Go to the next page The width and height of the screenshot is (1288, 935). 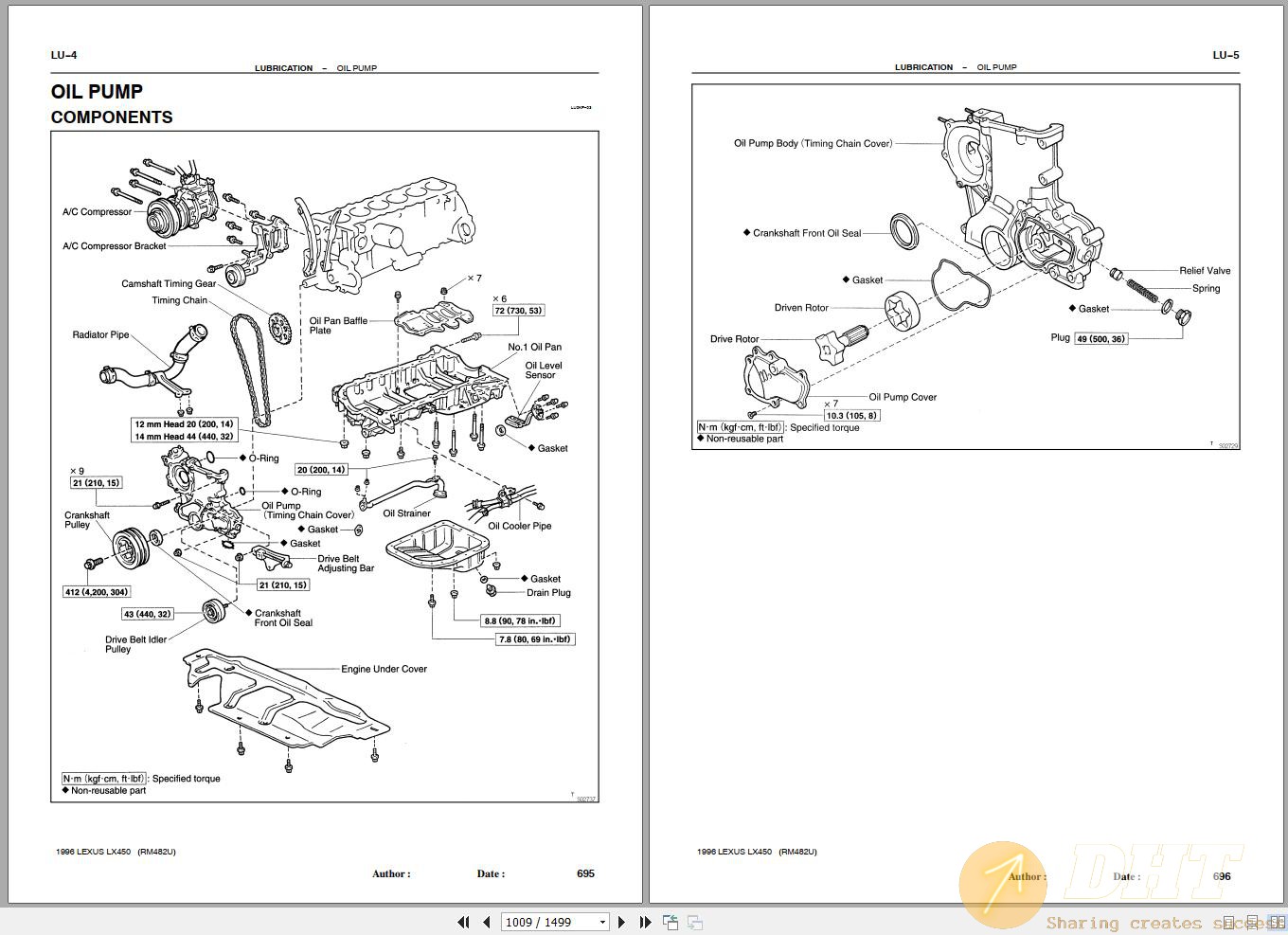621,922
